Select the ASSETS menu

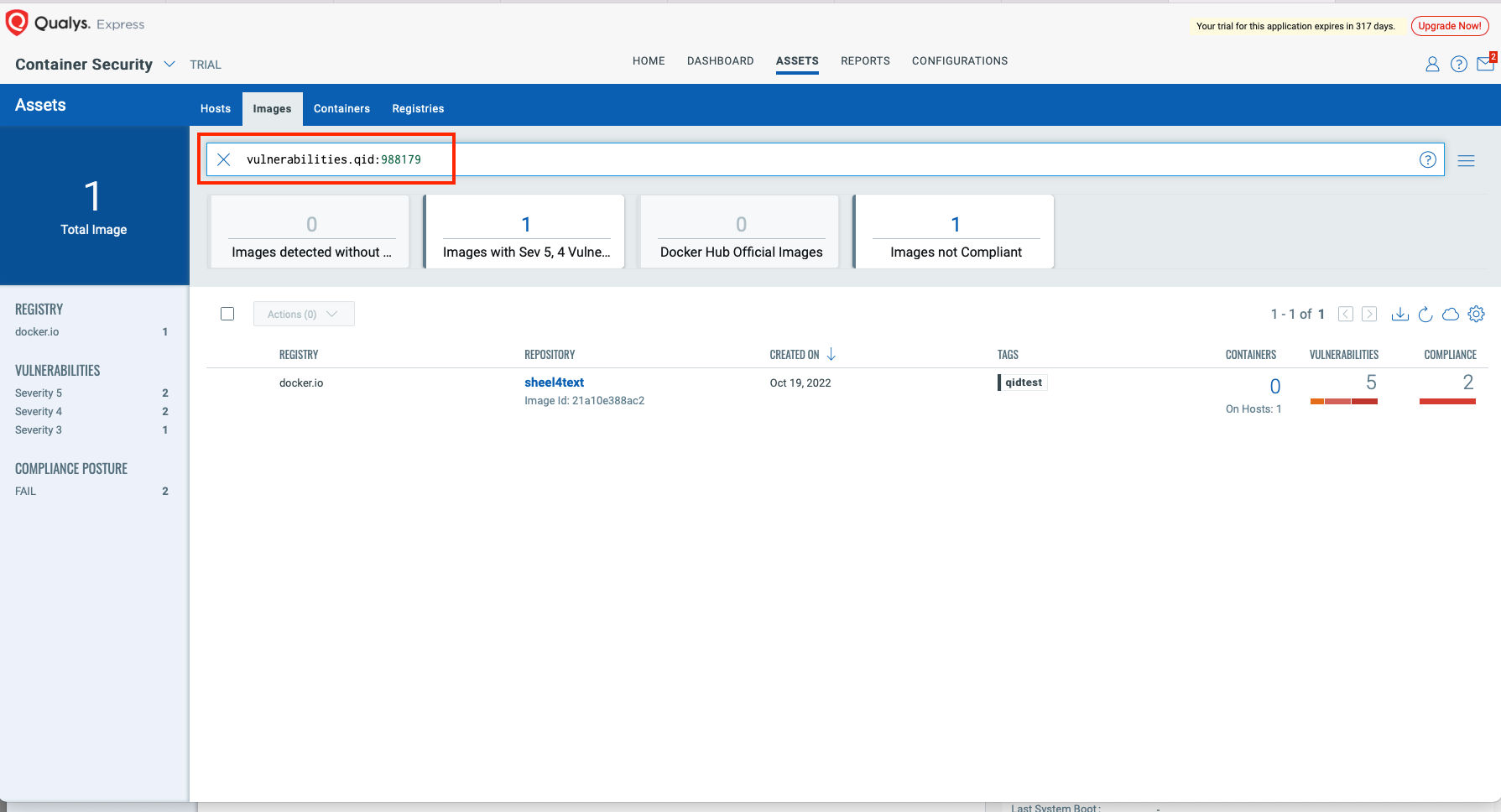(x=797, y=61)
